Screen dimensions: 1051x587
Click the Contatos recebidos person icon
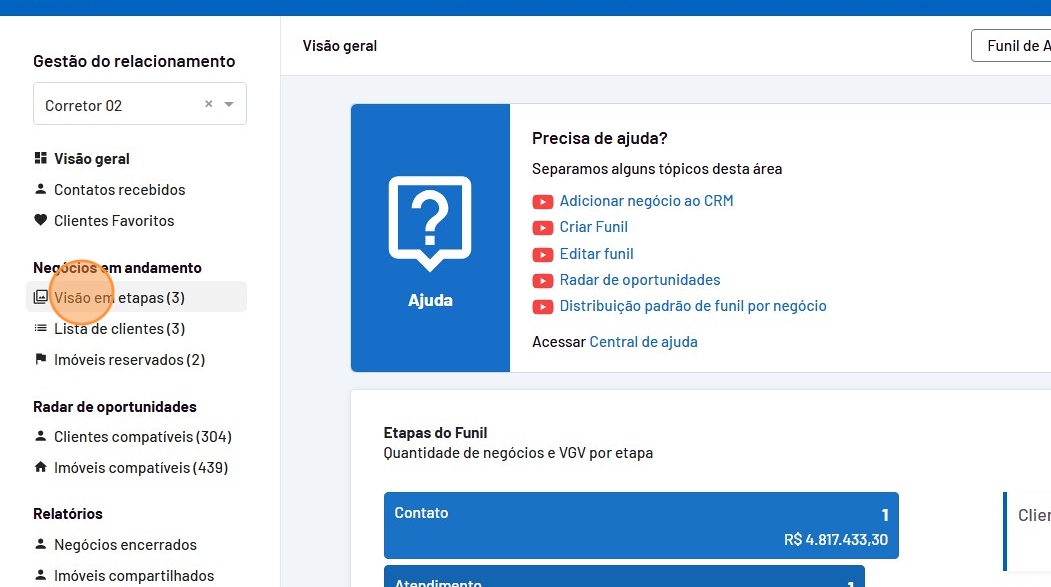41,189
